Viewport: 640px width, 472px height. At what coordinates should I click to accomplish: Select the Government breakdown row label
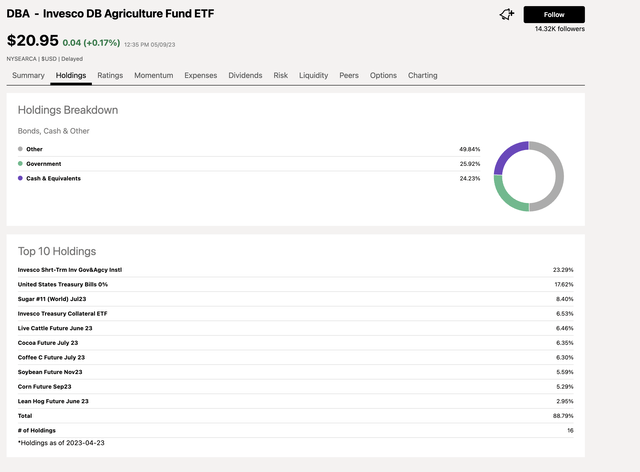44,164
